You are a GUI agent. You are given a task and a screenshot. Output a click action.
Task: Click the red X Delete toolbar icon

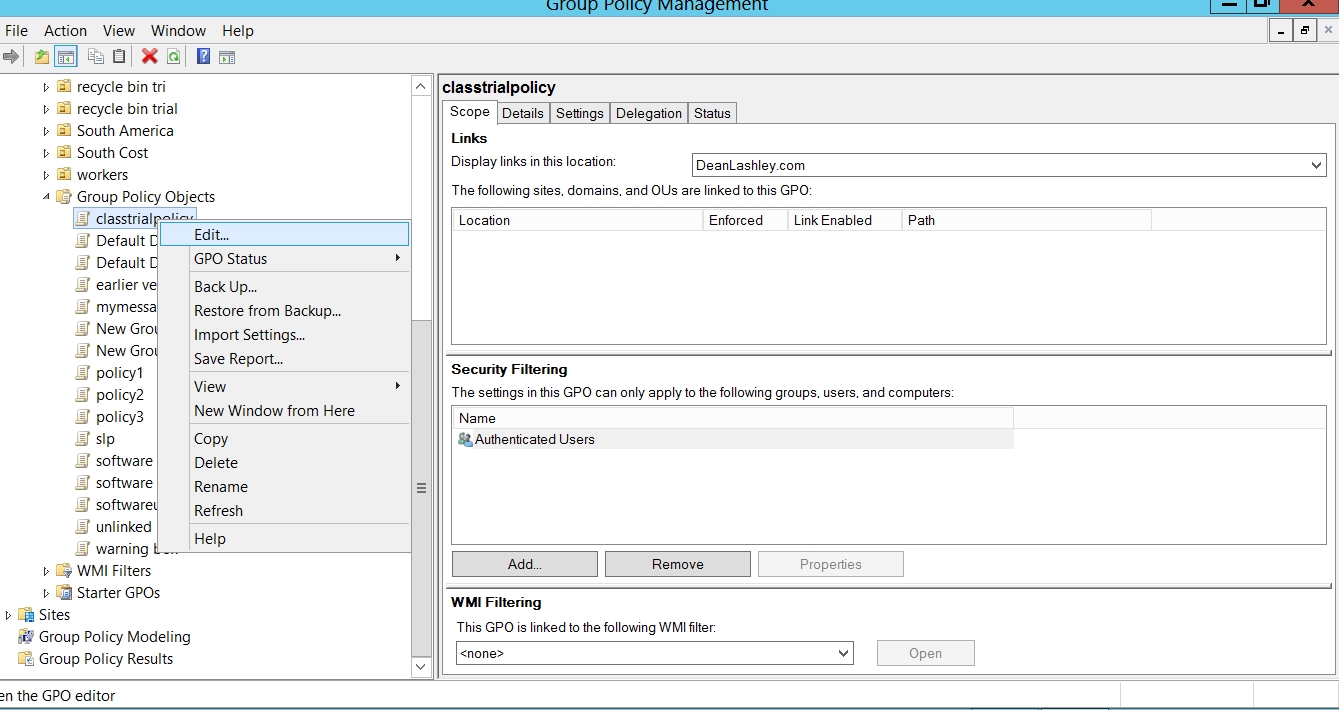(x=150, y=57)
